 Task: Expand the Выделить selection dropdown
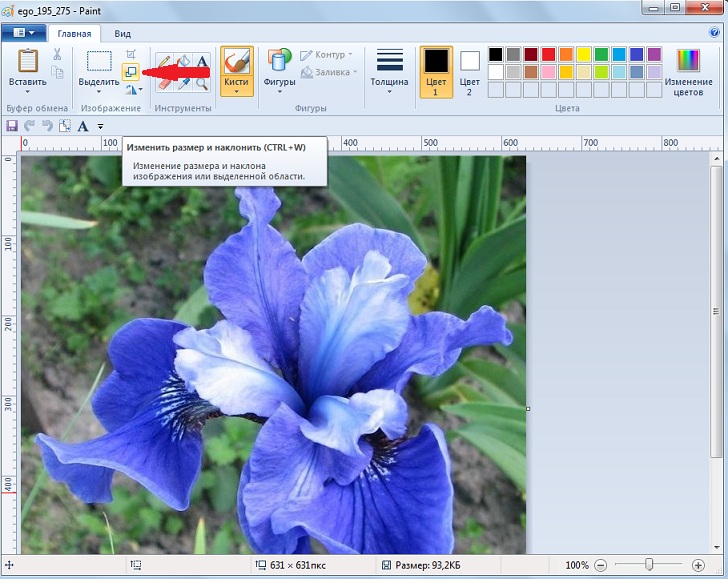point(99,91)
